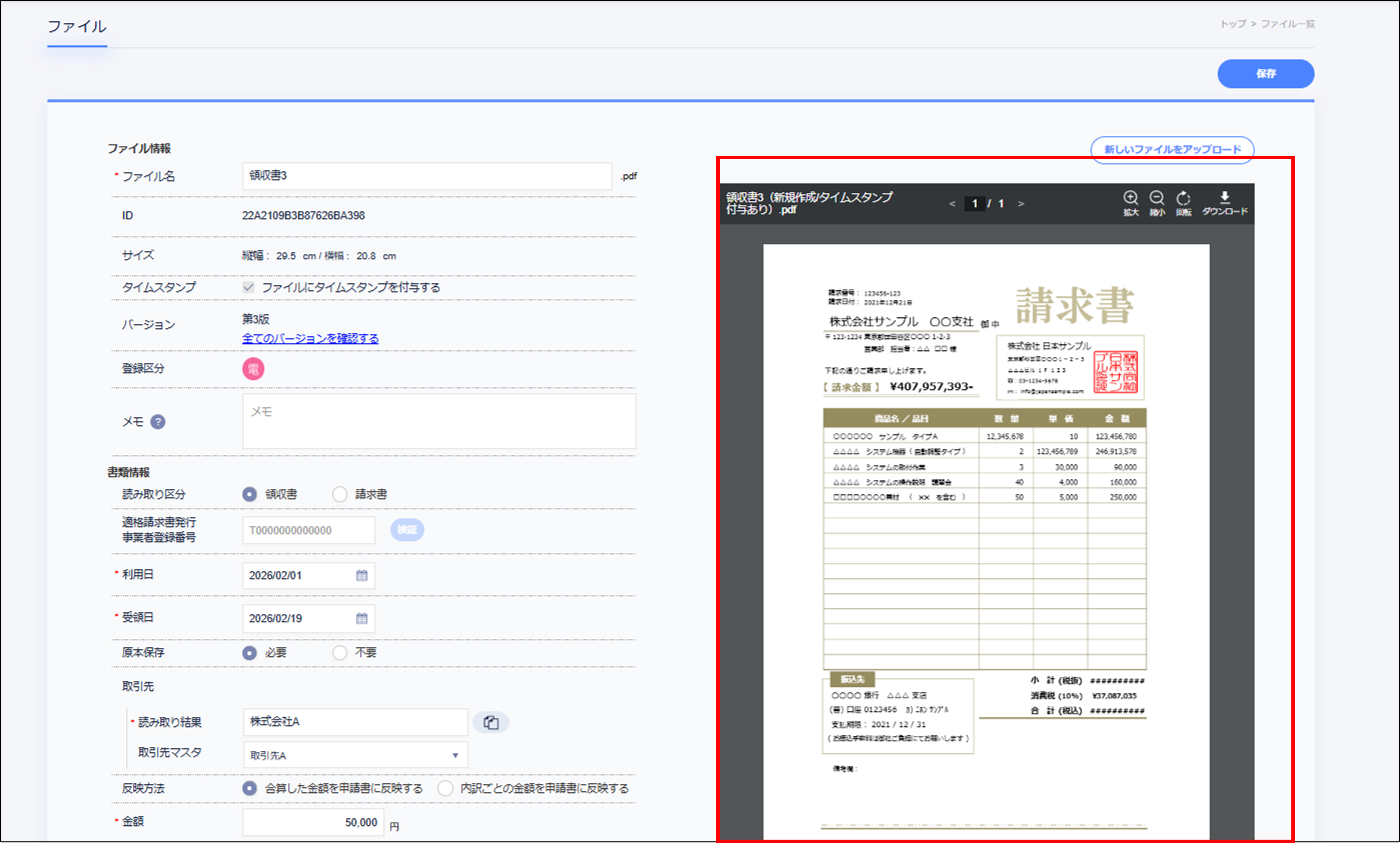Show the メモ help tooltip
Image resolution: width=1400 pixels, height=843 pixels.
coord(159,422)
